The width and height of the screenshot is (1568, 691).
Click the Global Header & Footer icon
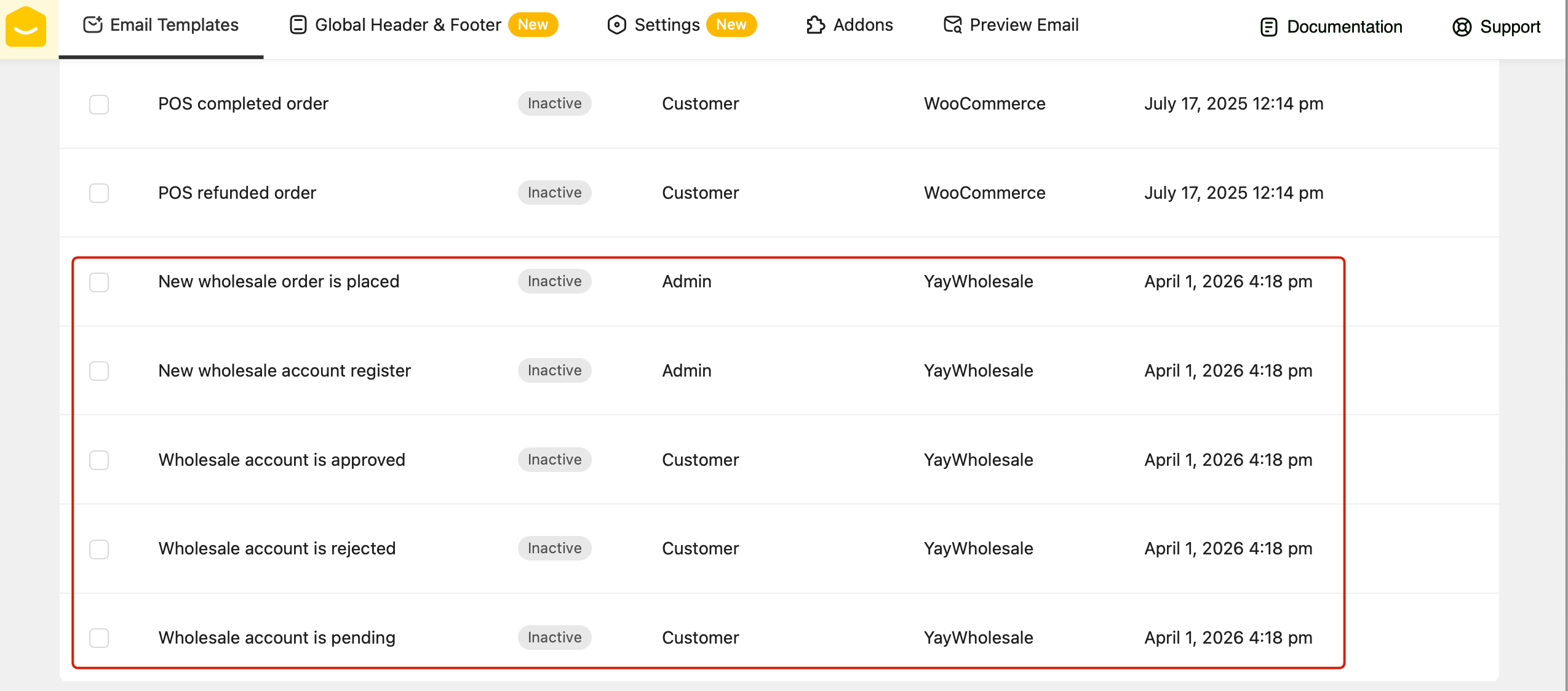[298, 25]
